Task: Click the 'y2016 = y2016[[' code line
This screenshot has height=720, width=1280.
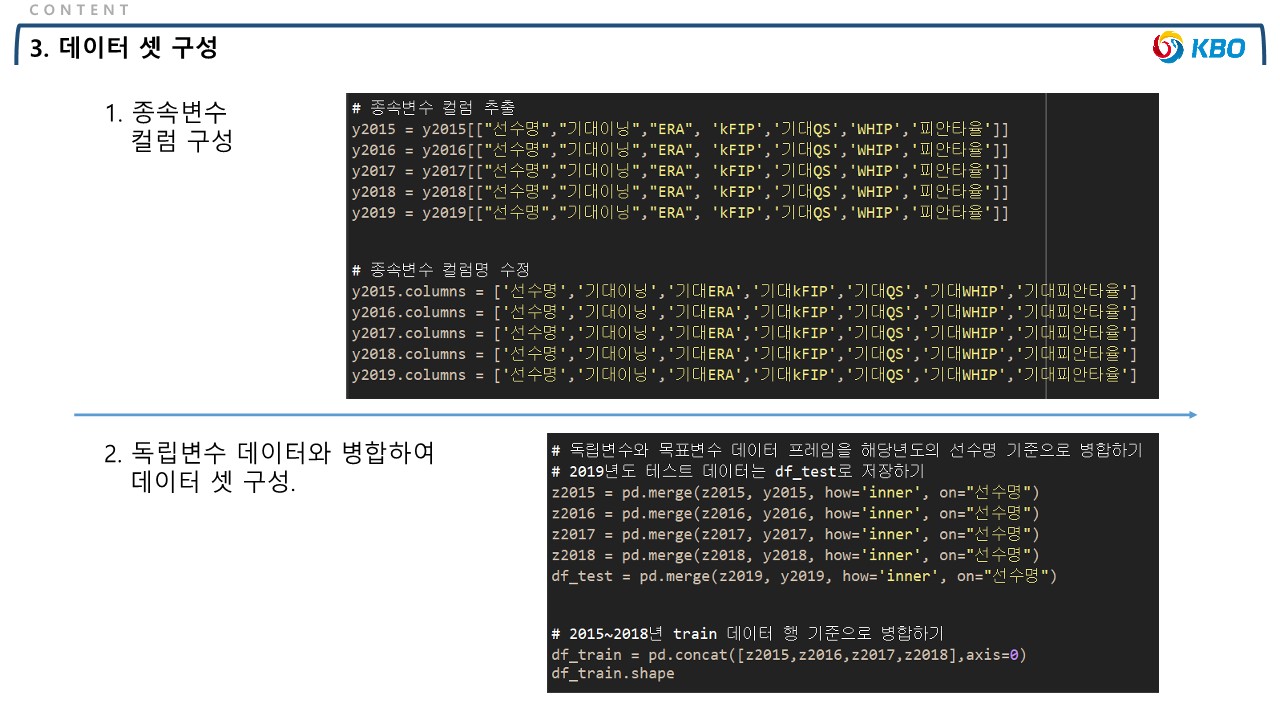Action: 680,150
